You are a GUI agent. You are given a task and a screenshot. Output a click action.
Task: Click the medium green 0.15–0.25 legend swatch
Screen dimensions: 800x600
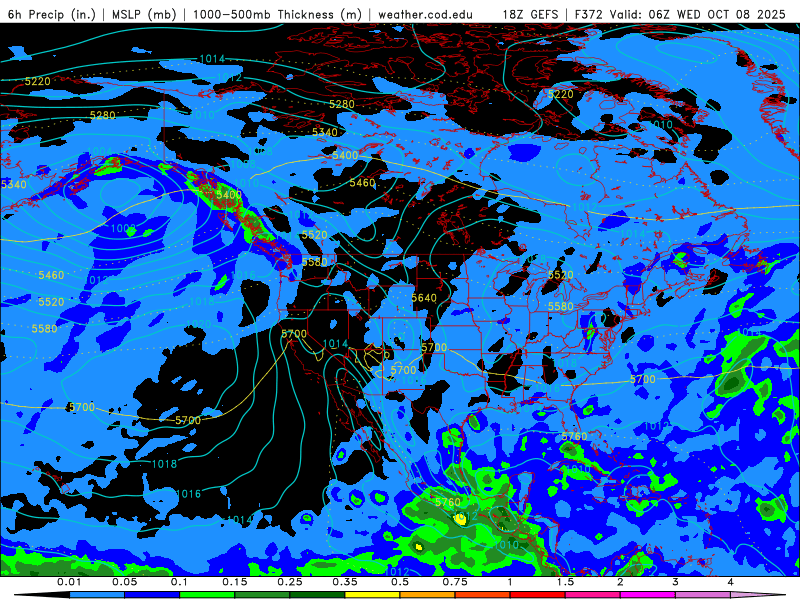(263, 595)
